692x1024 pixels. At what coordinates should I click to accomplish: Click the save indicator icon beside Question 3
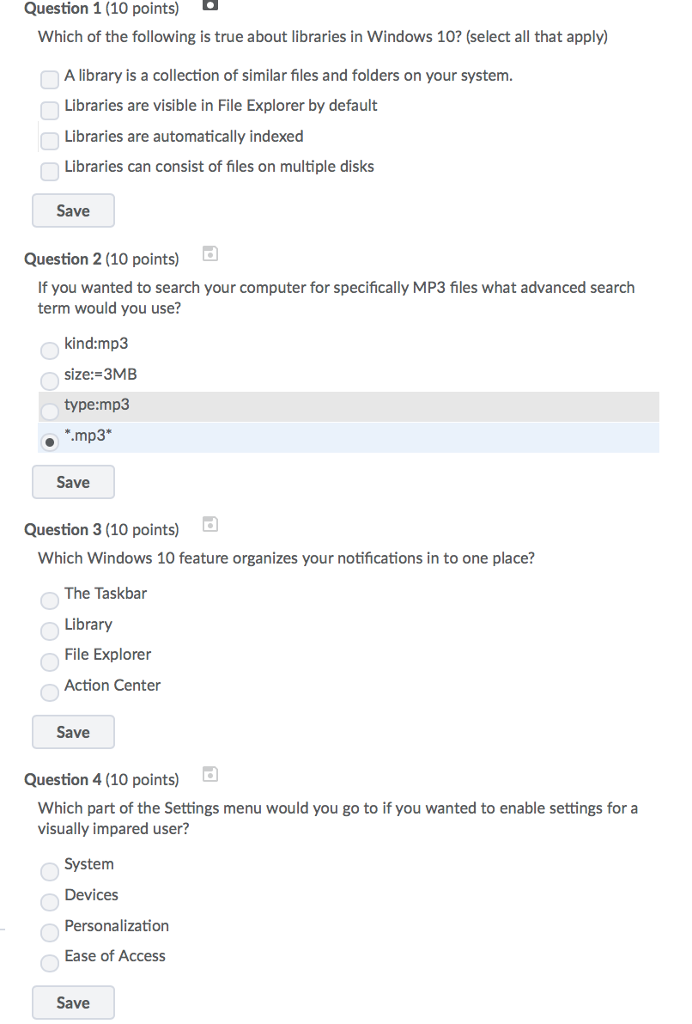point(209,523)
